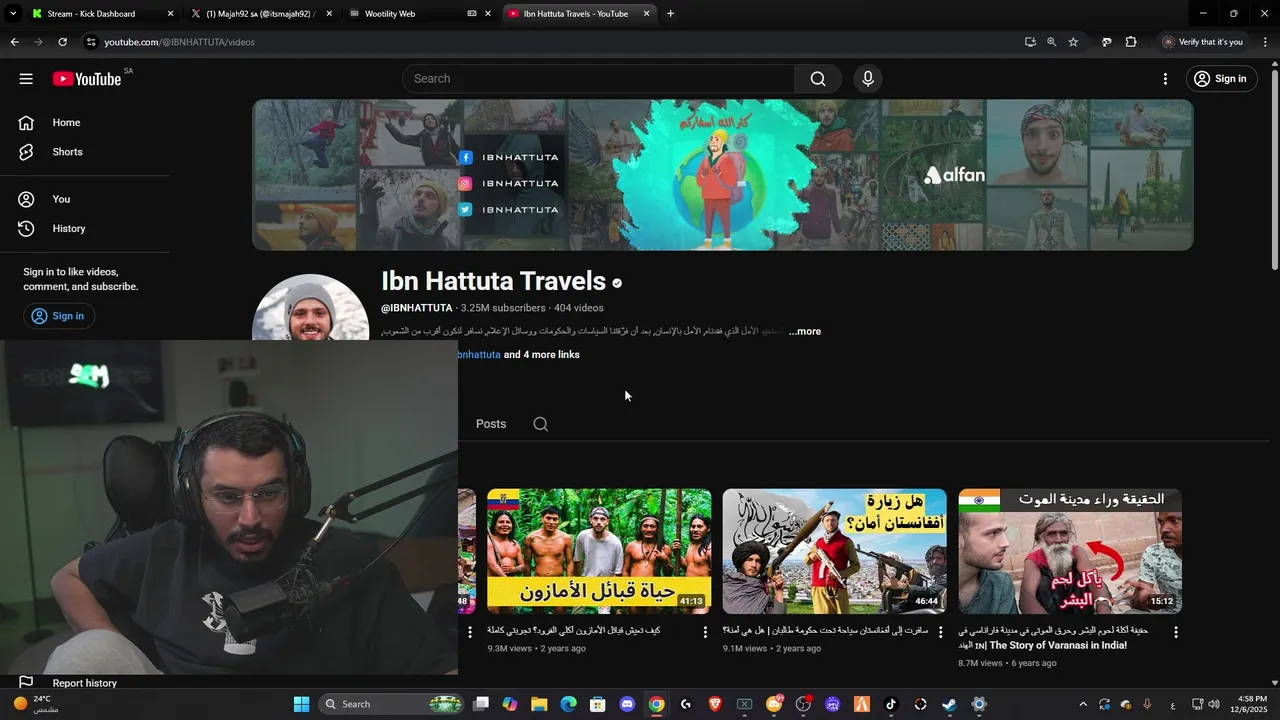Click into the YouTube Search input field
The width and height of the screenshot is (1280, 720).
[600, 79]
